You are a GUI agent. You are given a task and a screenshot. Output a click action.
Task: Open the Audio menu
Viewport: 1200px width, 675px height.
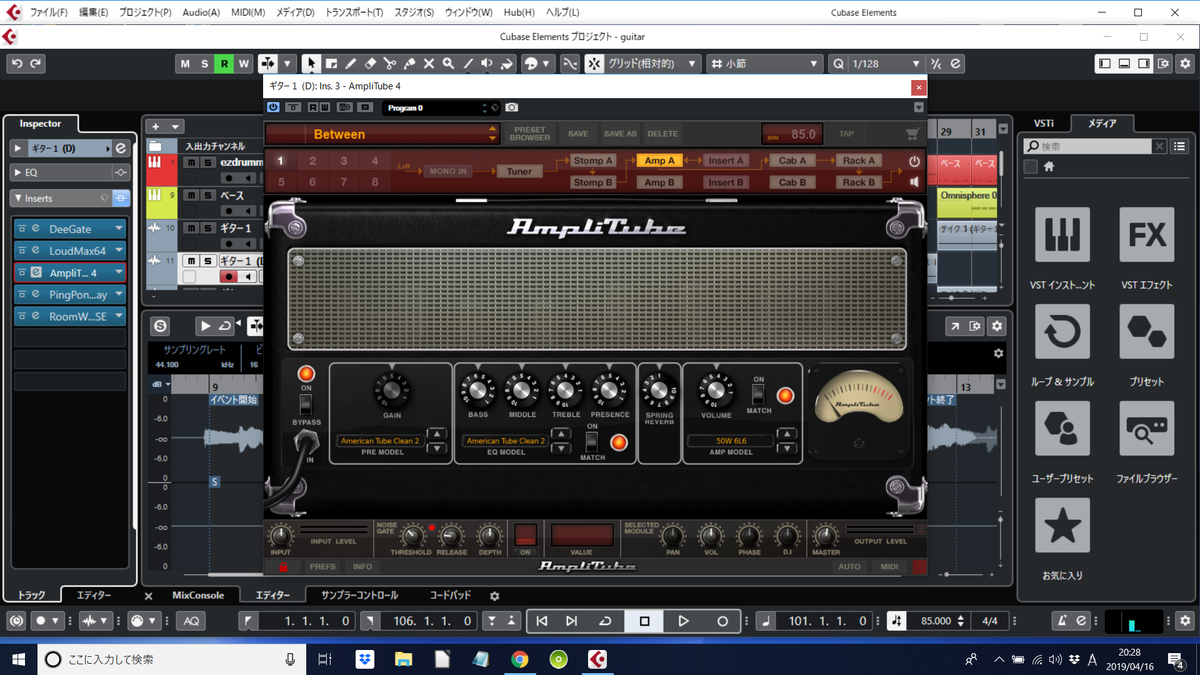(201, 12)
